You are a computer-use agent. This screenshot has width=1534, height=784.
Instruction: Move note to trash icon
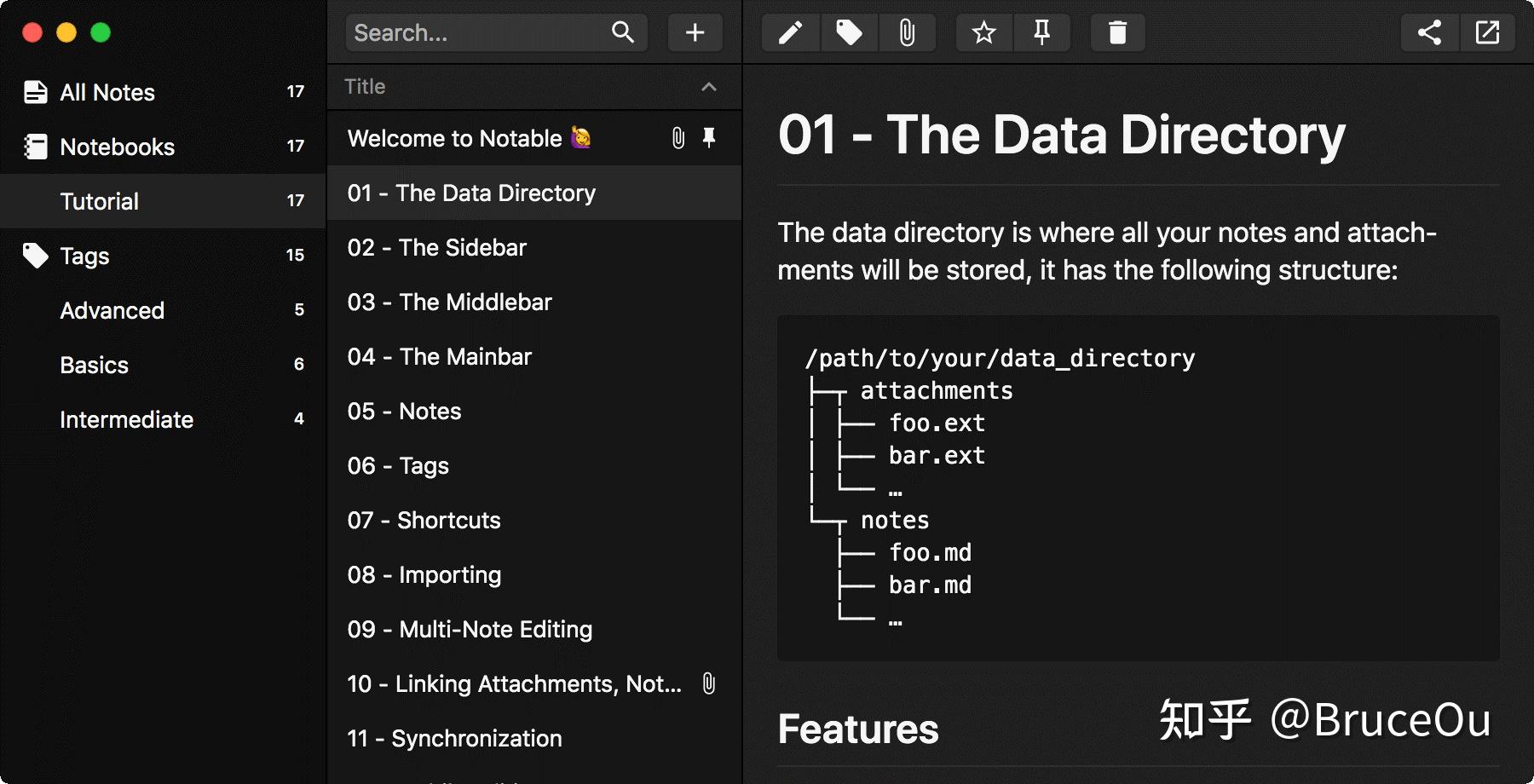coord(1117,33)
